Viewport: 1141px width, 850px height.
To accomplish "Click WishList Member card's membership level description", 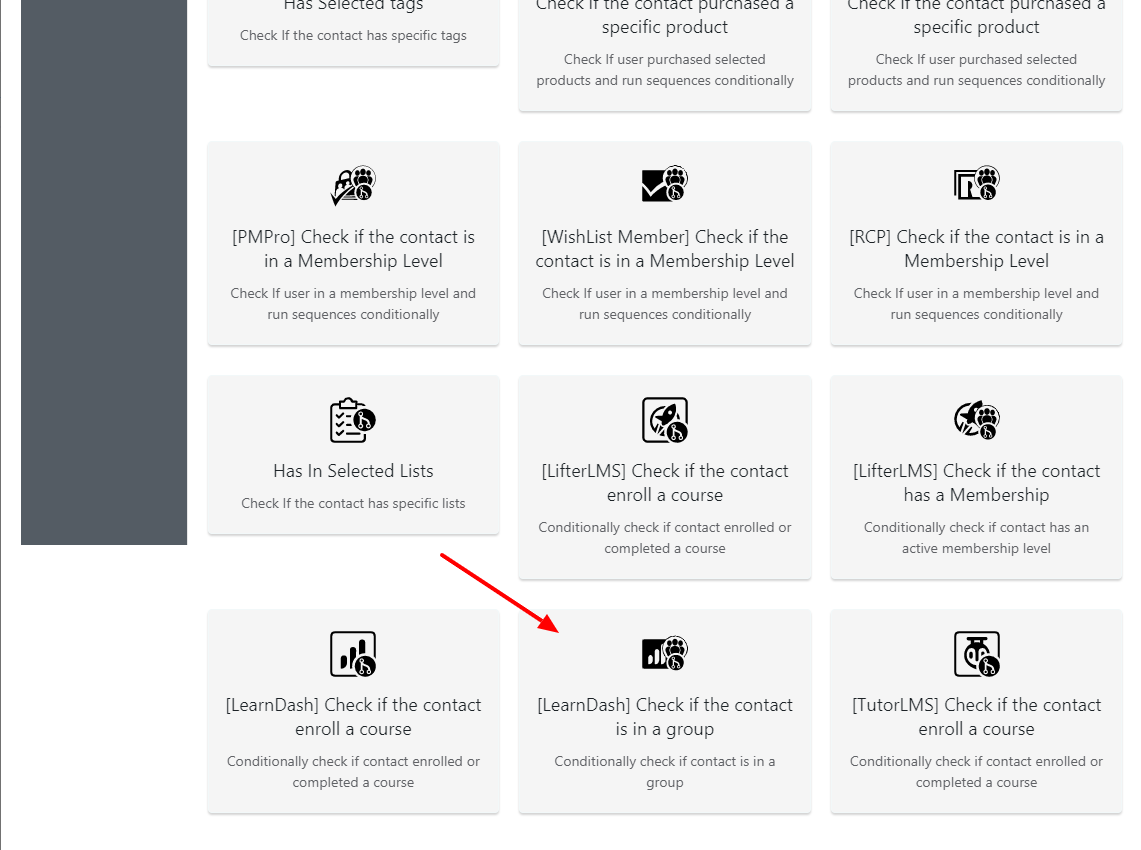I will click(664, 303).
